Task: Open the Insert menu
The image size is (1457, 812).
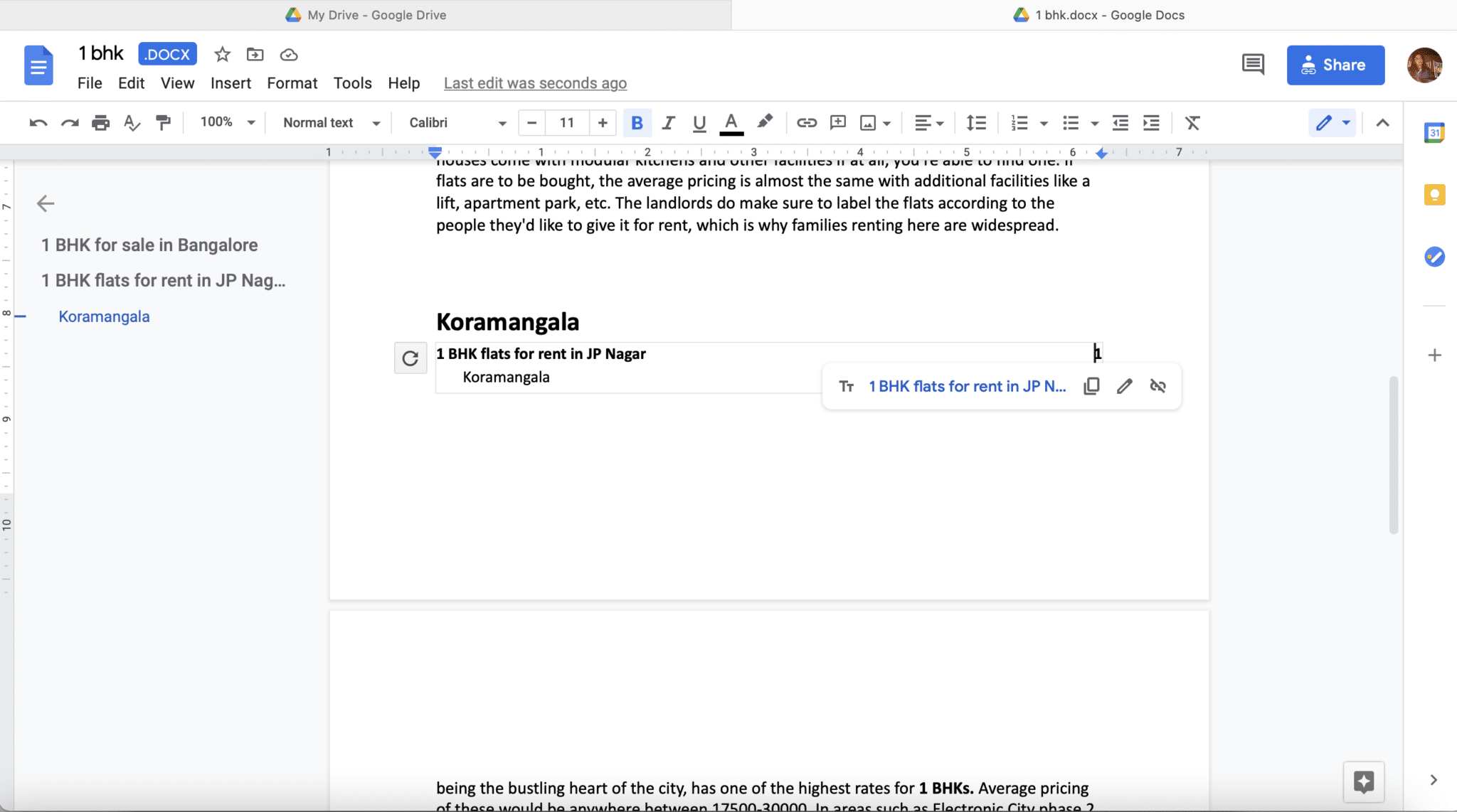Action: (x=230, y=82)
